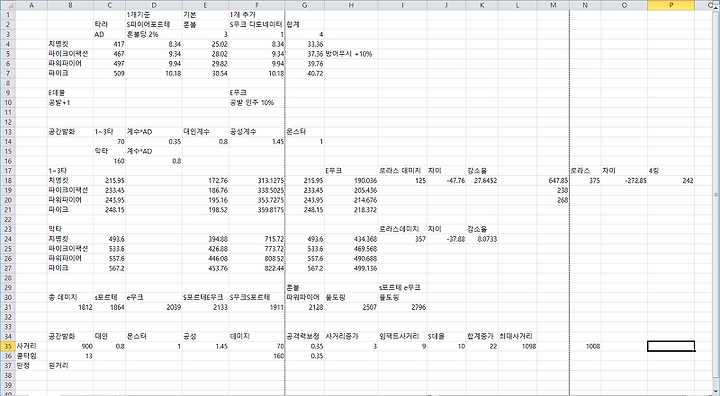Select the cell with value -47.76
The height and width of the screenshot is (396, 720).
pyautogui.click(x=446, y=181)
